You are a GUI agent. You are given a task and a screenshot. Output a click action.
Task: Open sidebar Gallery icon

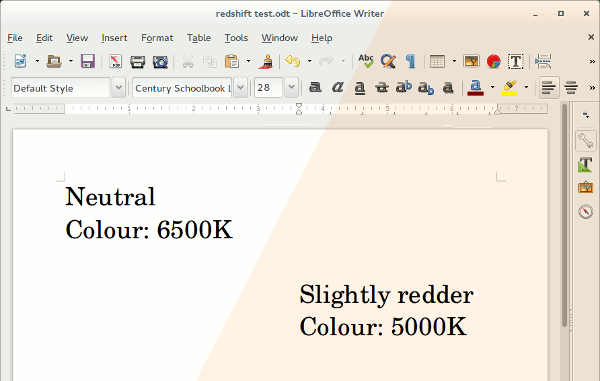(585, 188)
